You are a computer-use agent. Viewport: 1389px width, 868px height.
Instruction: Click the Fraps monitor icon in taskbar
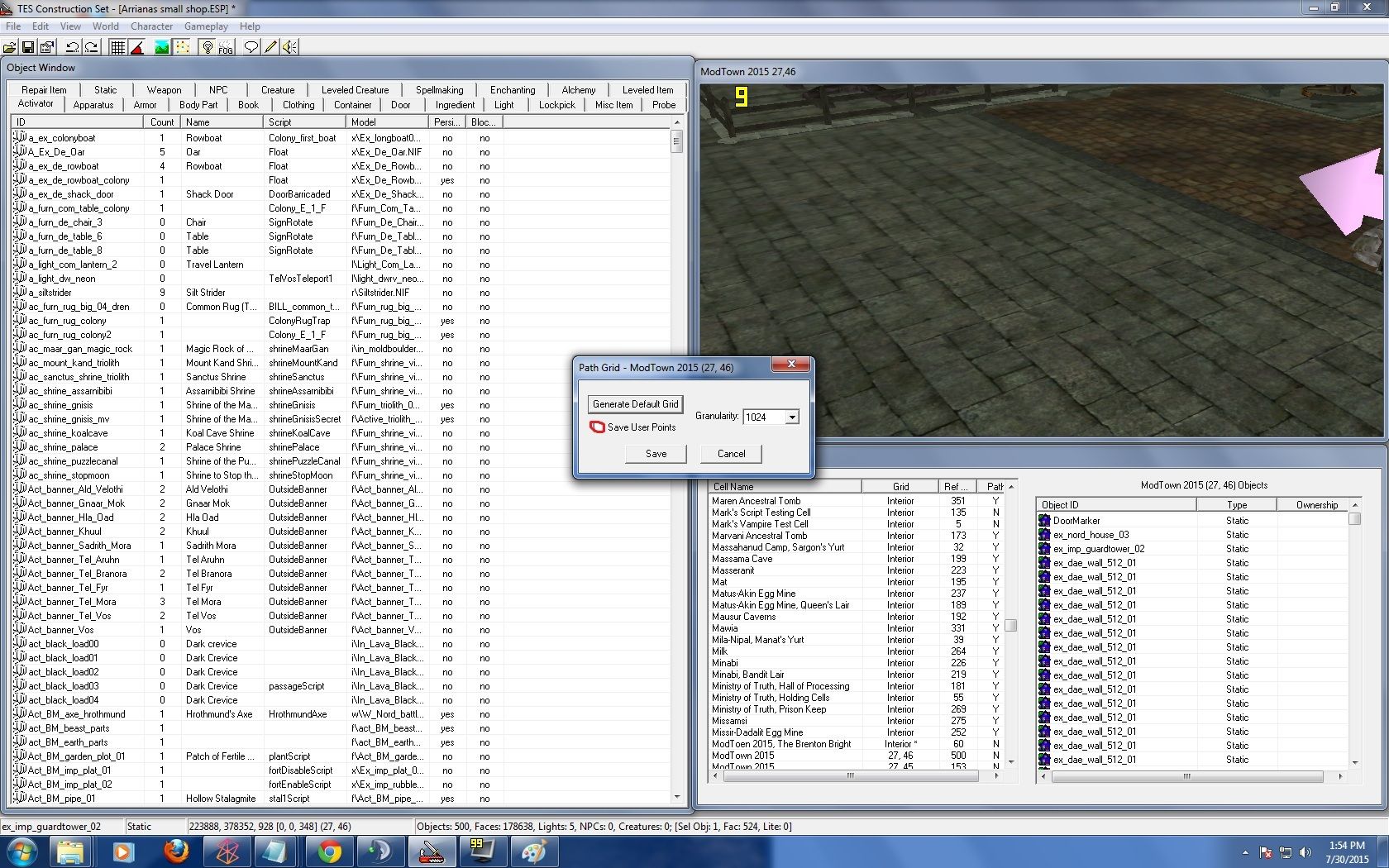click(483, 851)
